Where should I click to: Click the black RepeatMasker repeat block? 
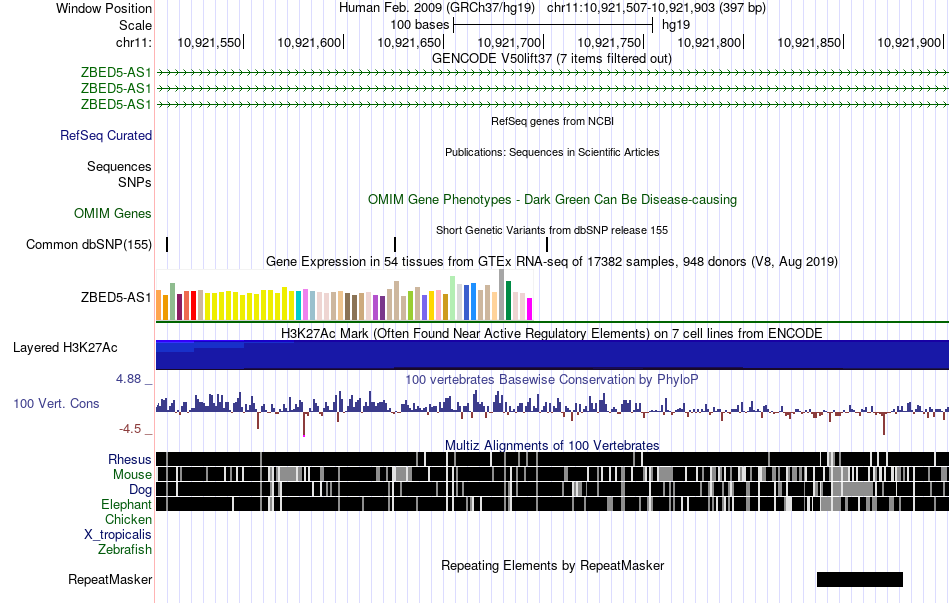coord(860,579)
